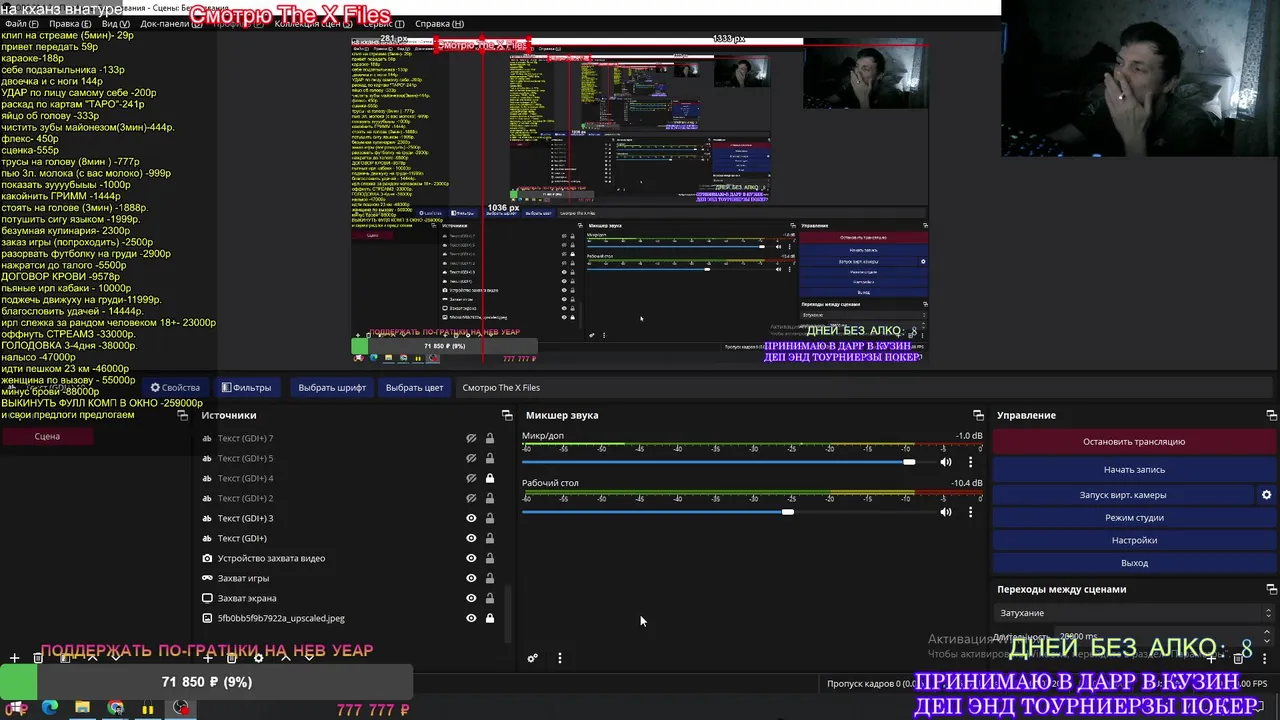
Task: Open File Explorer from the taskbar
Action: coord(82,708)
